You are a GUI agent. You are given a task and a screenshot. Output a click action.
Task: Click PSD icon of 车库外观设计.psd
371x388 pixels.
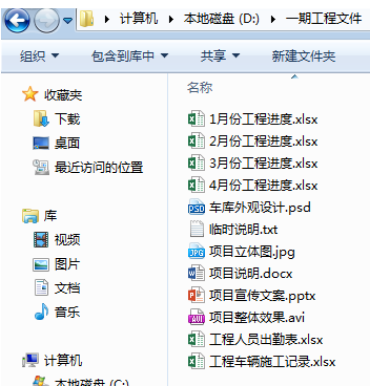[196, 207]
